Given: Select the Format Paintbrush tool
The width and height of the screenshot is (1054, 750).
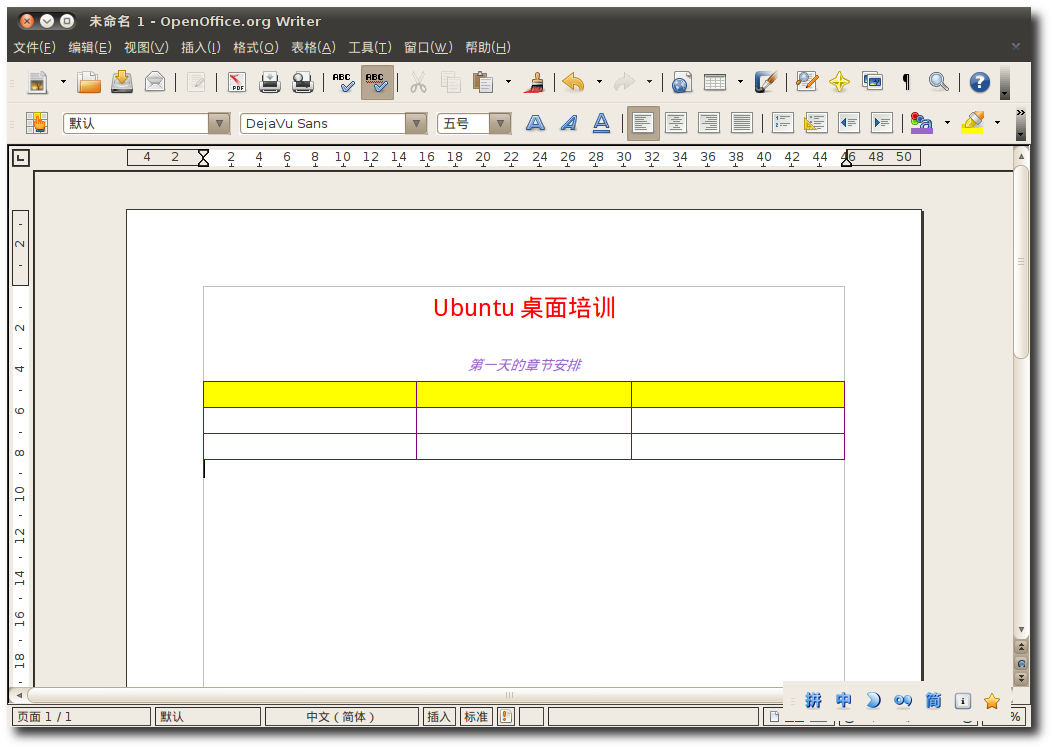Looking at the screenshot, I should click(x=536, y=83).
